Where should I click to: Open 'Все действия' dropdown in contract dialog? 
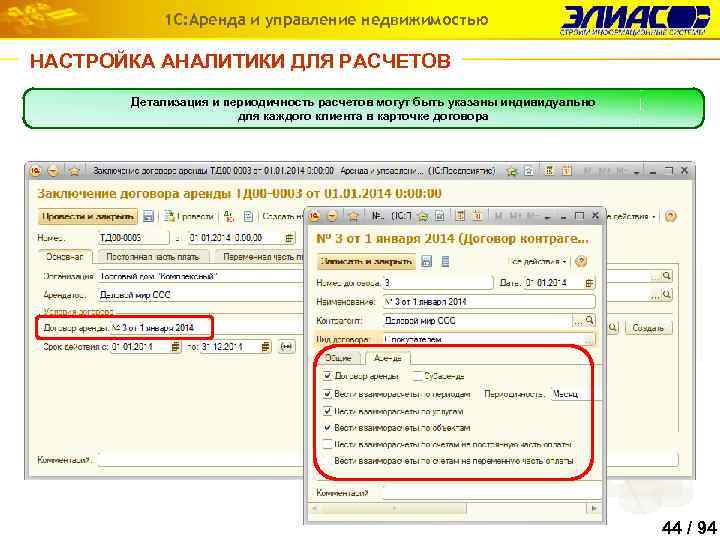pos(539,261)
